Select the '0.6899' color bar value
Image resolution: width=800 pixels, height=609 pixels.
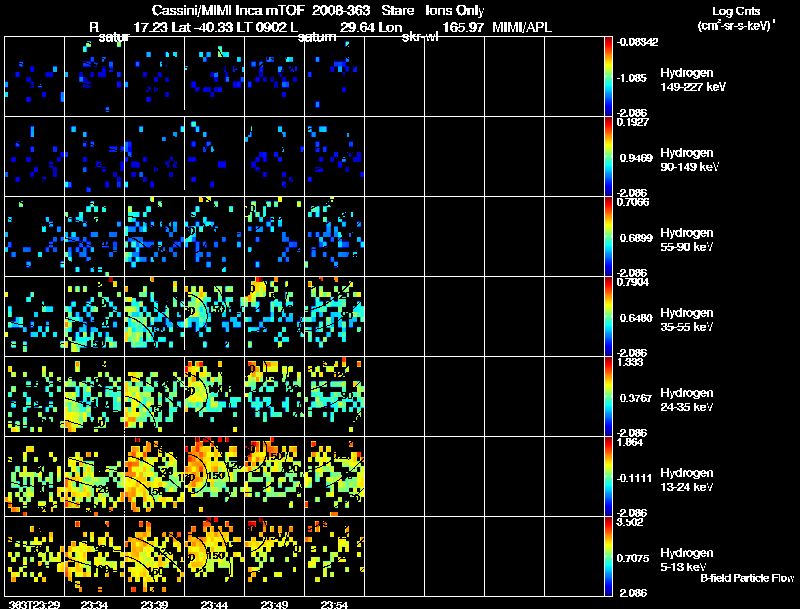(636, 238)
